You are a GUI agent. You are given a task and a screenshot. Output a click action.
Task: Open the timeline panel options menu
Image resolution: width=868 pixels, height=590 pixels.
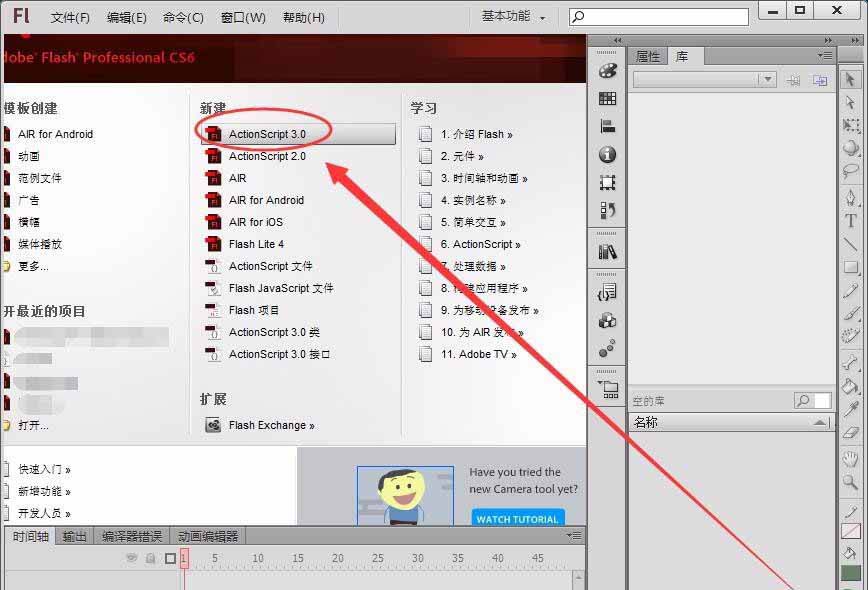574,535
